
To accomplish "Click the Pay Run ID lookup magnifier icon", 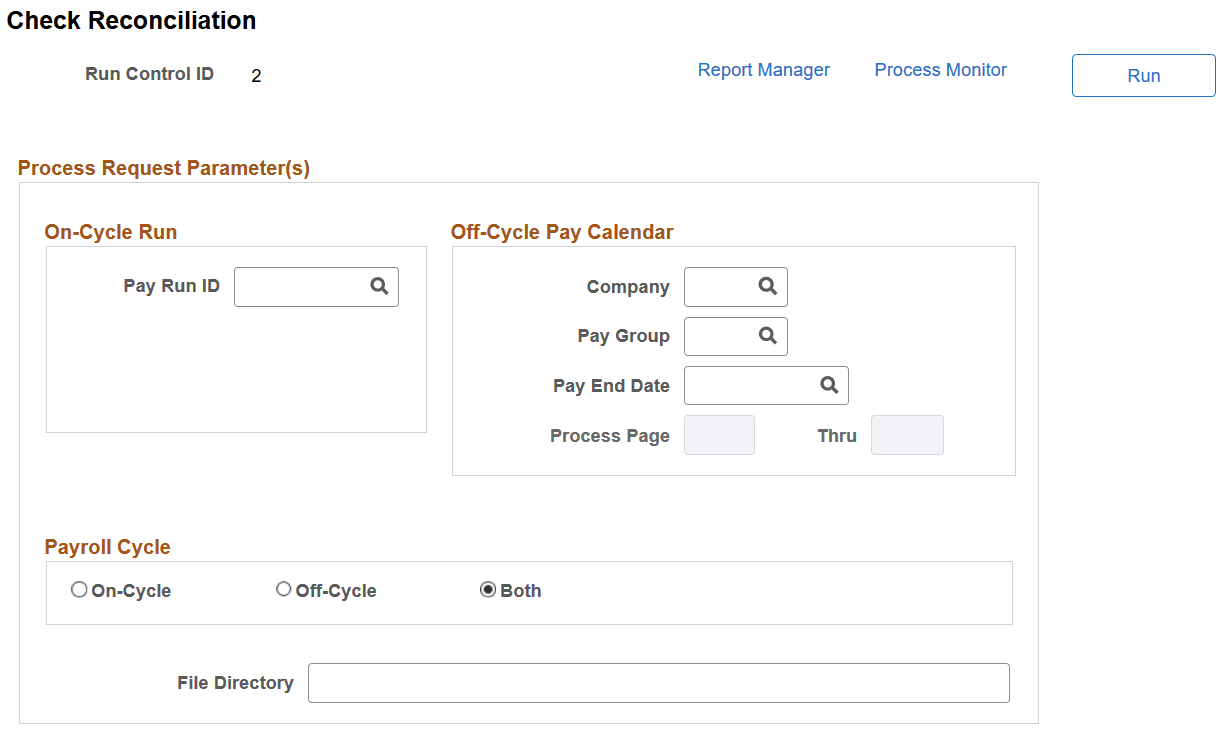I will pos(379,286).
